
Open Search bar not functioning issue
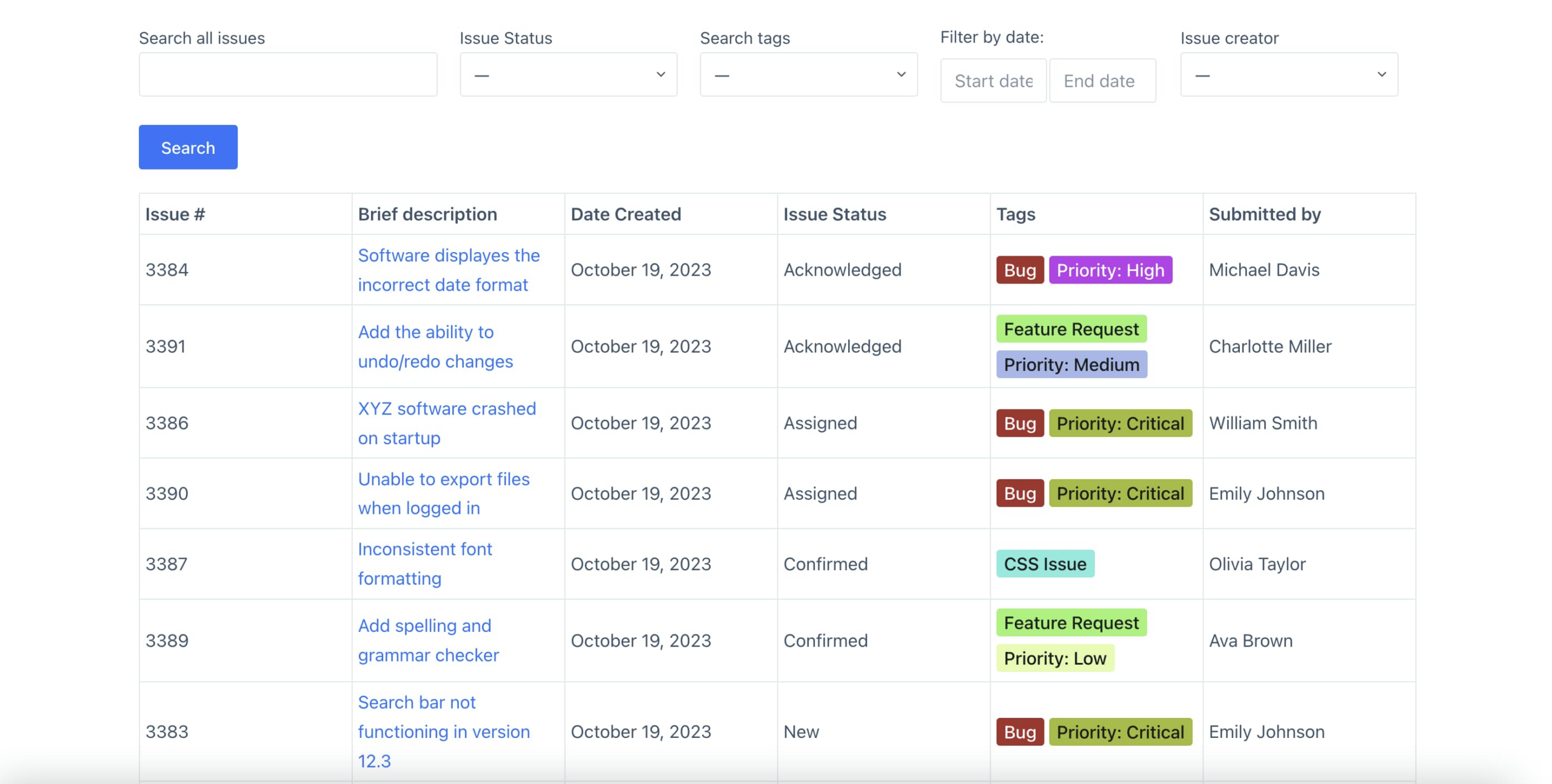[x=443, y=731]
